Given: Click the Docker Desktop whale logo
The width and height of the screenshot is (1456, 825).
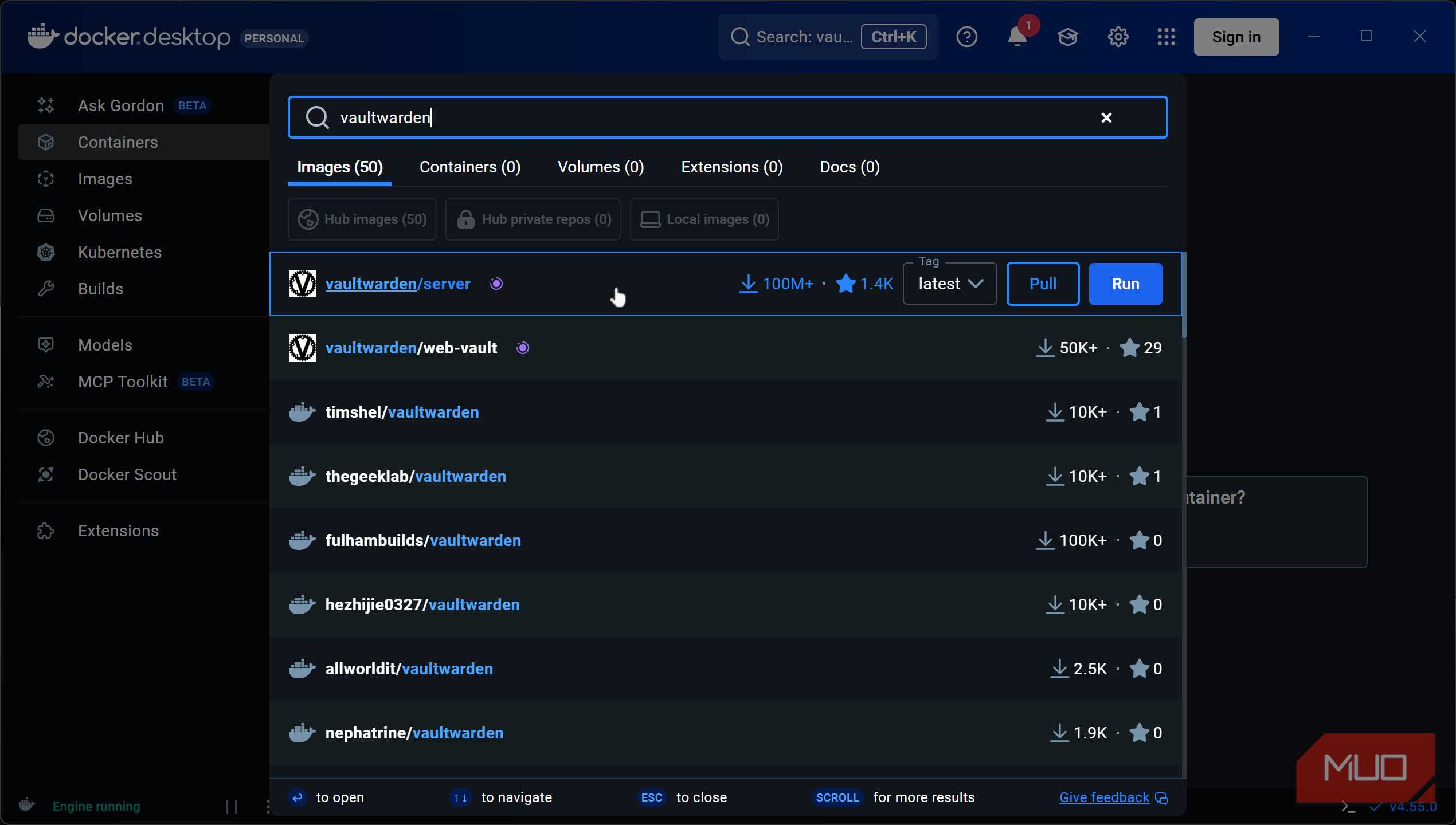Looking at the screenshot, I should tap(43, 37).
